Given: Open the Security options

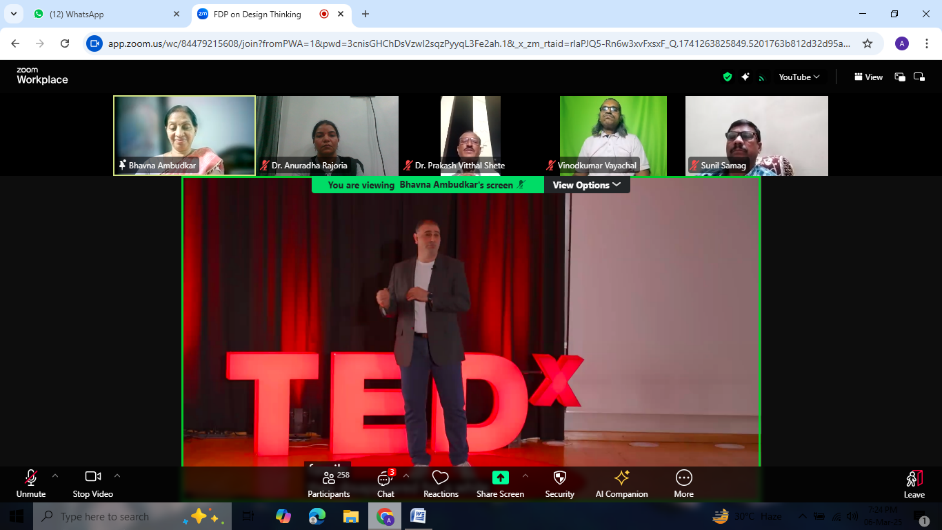Looking at the screenshot, I should pos(559,482).
